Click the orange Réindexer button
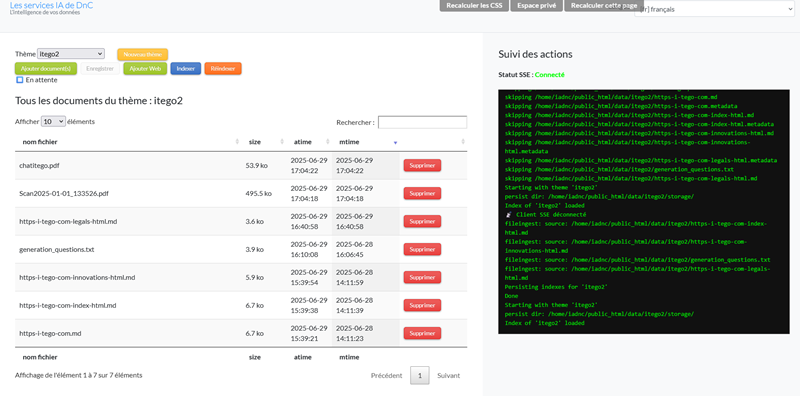 click(x=223, y=68)
